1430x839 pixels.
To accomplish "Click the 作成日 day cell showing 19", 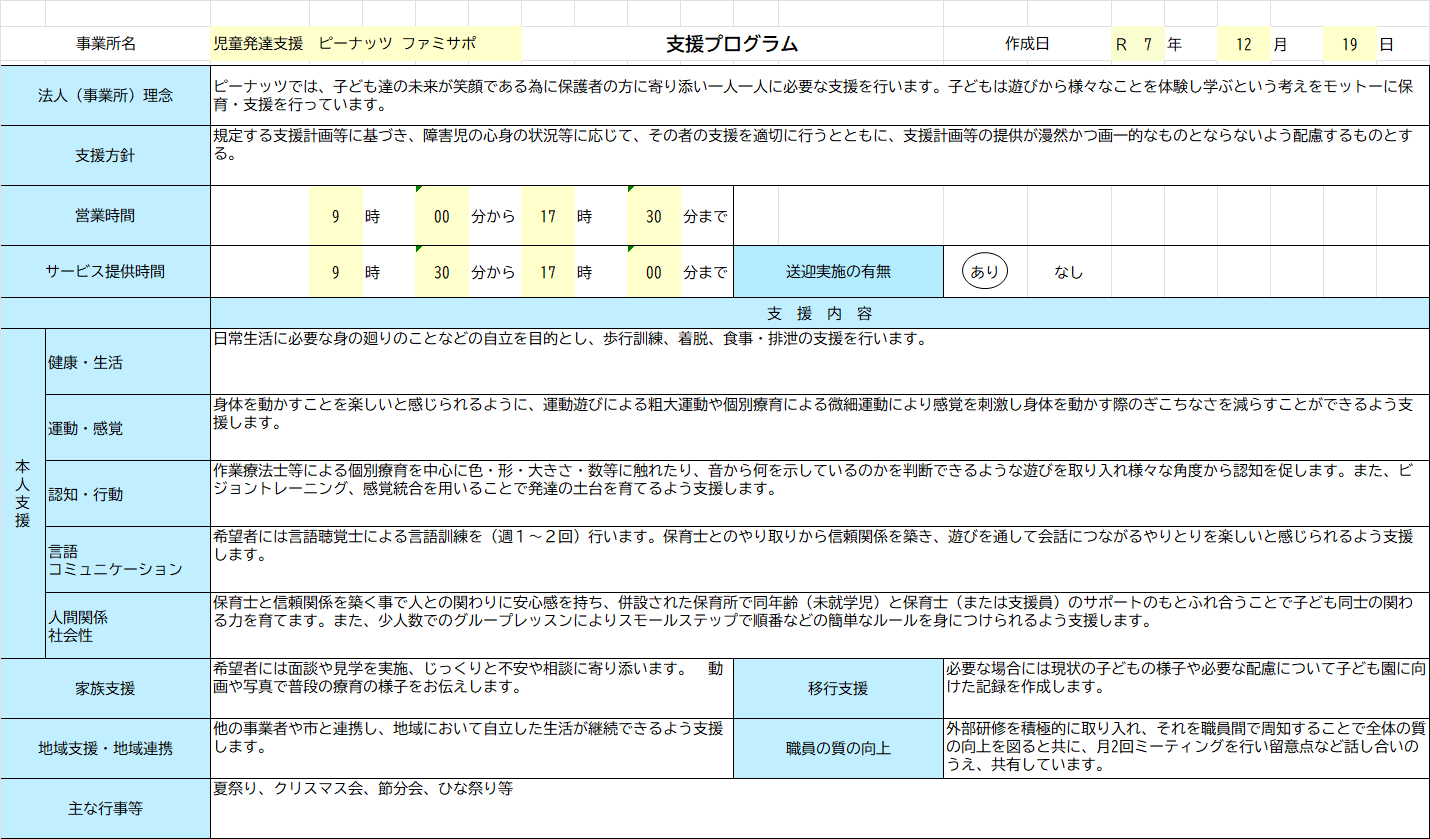I will (x=1349, y=45).
